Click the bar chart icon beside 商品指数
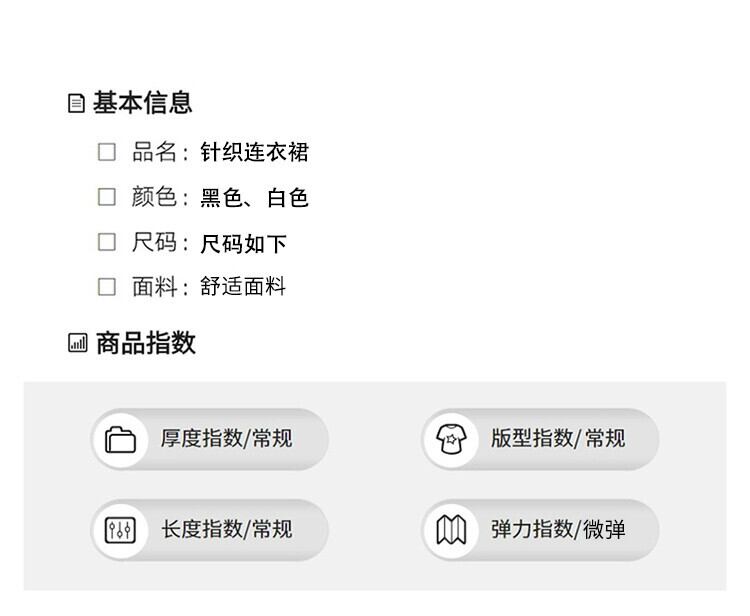750x616 pixels. [78, 344]
